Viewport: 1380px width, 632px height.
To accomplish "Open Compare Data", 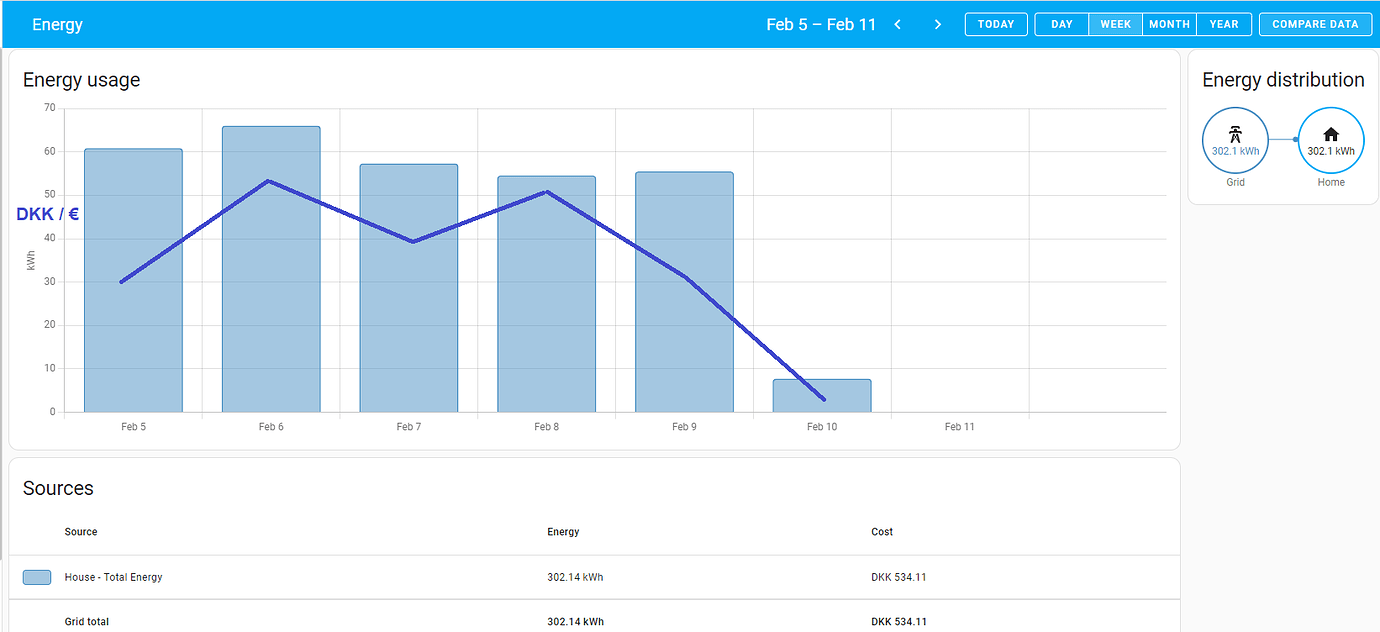I will [1315, 24].
